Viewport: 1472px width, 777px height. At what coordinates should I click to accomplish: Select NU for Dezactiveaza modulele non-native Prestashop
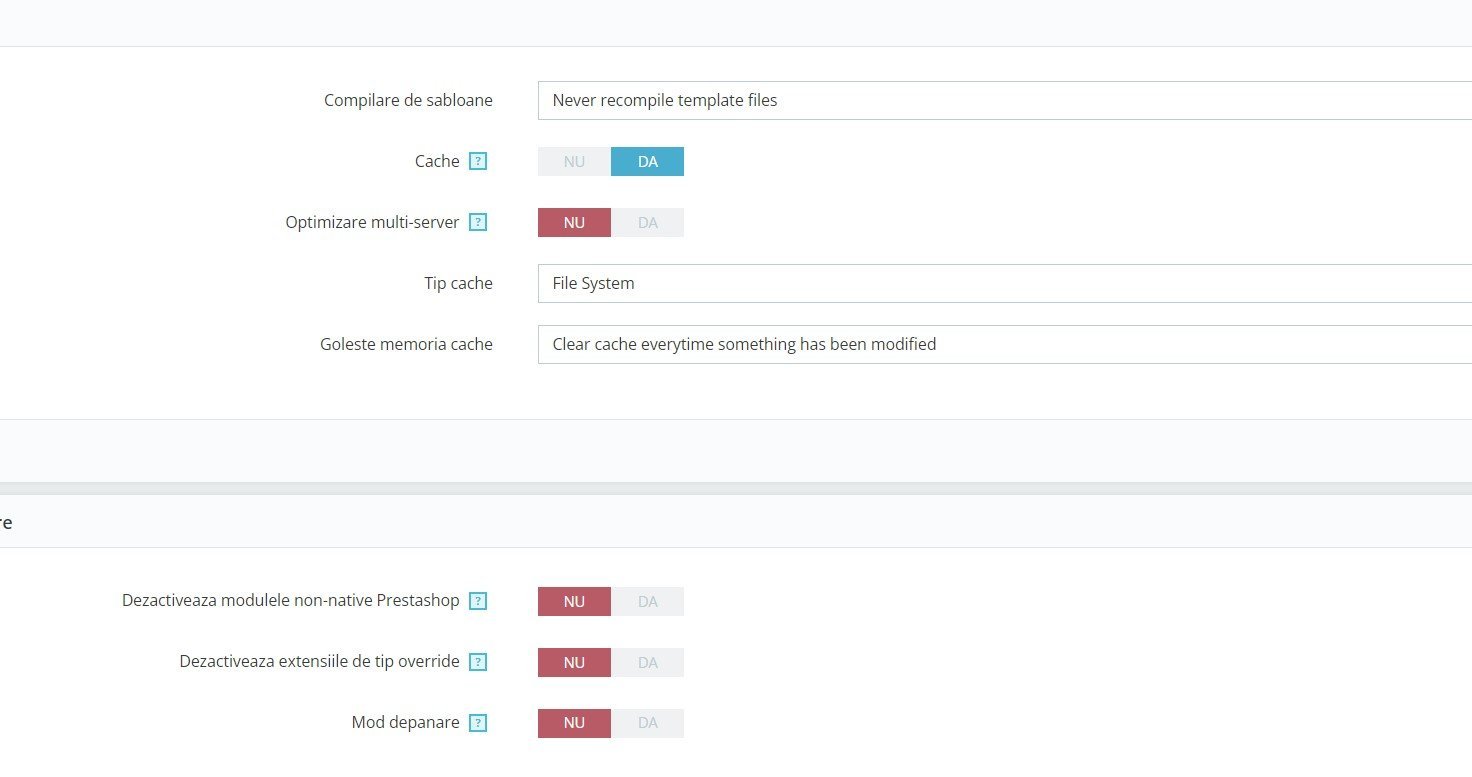[x=574, y=601]
